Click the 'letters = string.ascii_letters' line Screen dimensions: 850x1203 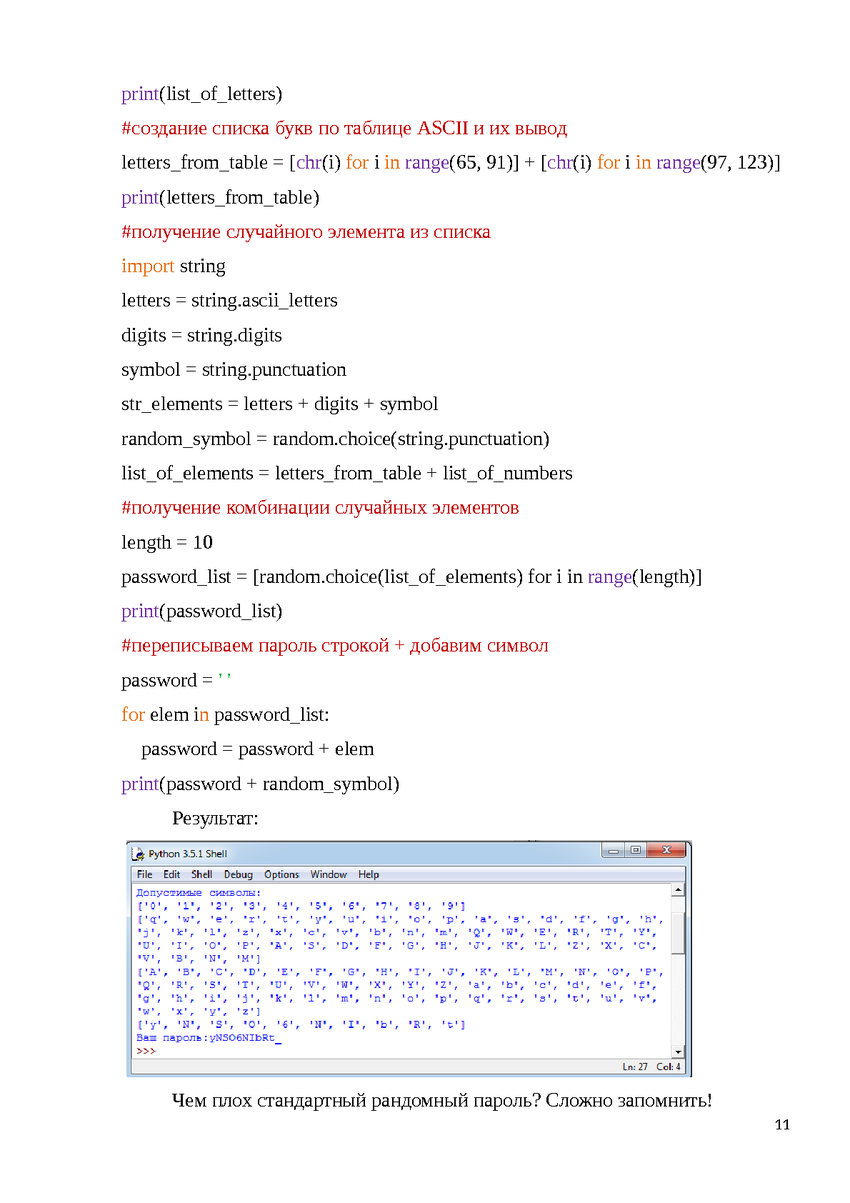230,301
